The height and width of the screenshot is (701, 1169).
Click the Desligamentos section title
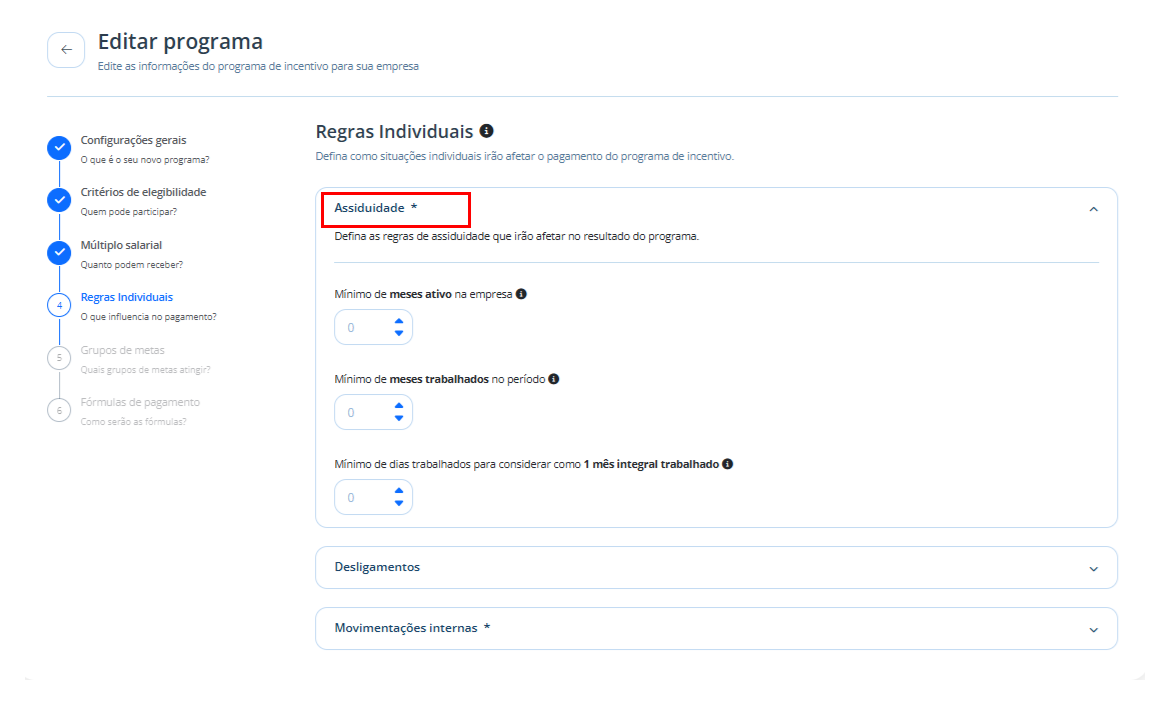377,567
